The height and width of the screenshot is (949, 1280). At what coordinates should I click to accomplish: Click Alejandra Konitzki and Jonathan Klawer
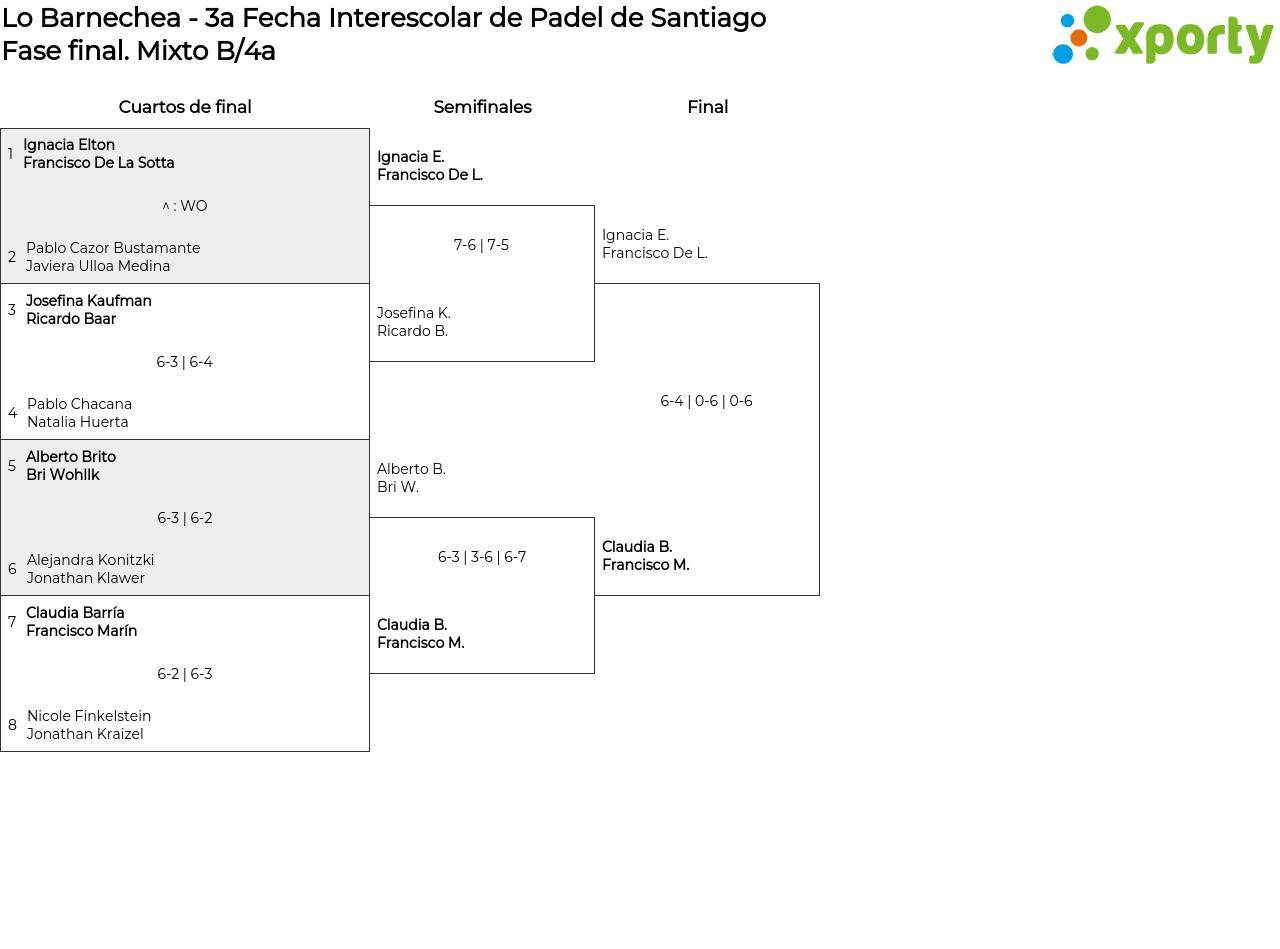click(90, 569)
